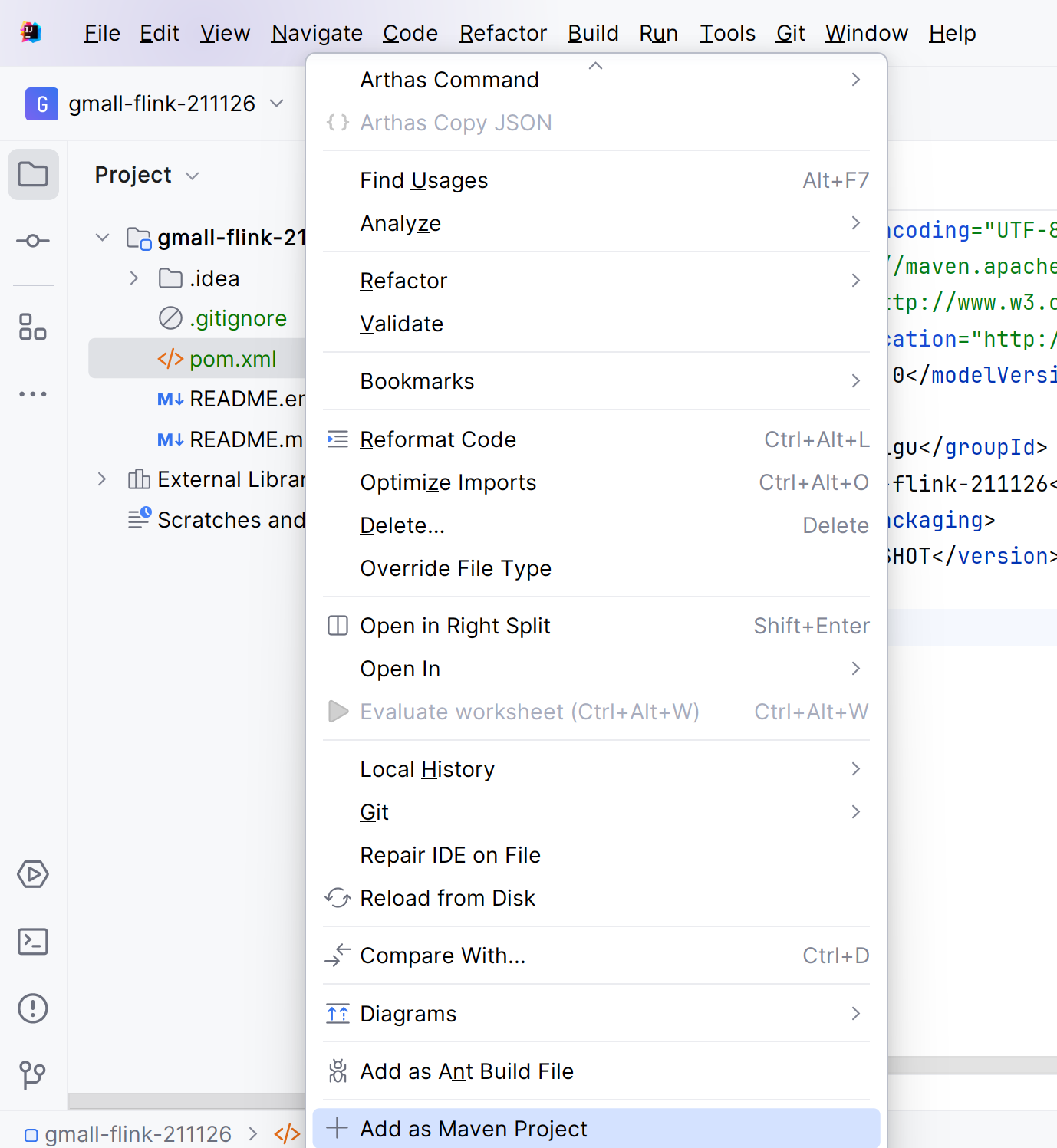The height and width of the screenshot is (1148, 1057).
Task: Open the Structure tool window icon
Action: click(x=33, y=327)
